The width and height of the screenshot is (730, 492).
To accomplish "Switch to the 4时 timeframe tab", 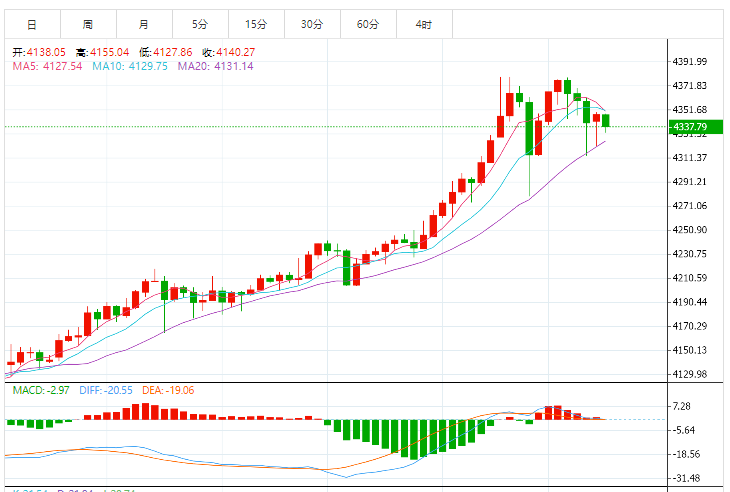I will coord(424,23).
